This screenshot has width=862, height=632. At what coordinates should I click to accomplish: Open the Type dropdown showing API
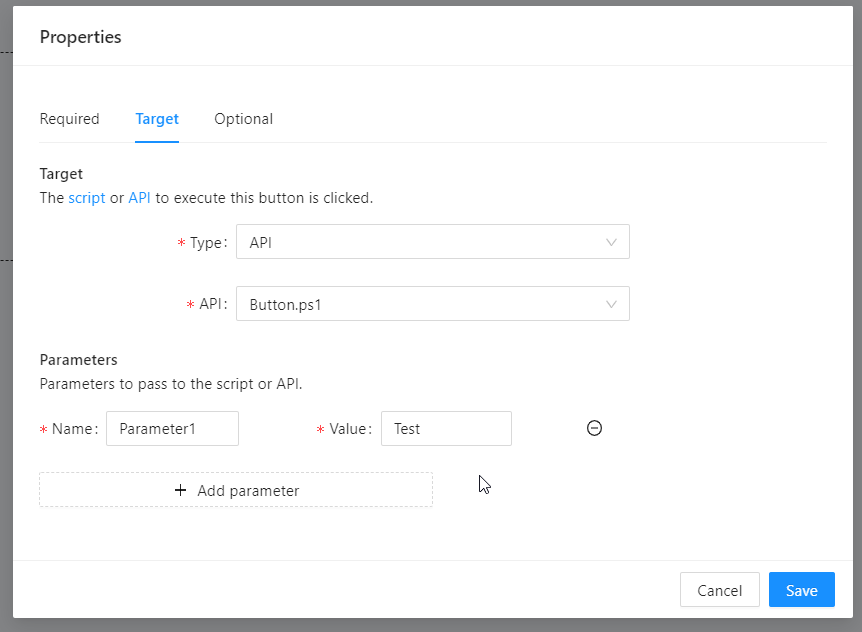[x=433, y=242]
